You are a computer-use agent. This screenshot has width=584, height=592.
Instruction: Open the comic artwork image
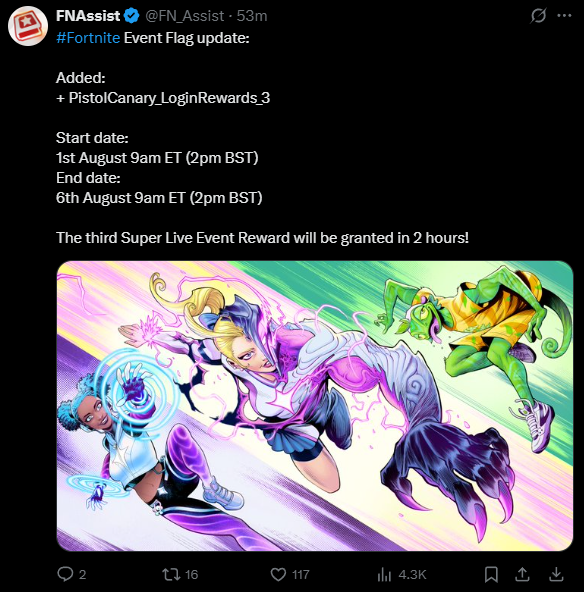pos(315,406)
